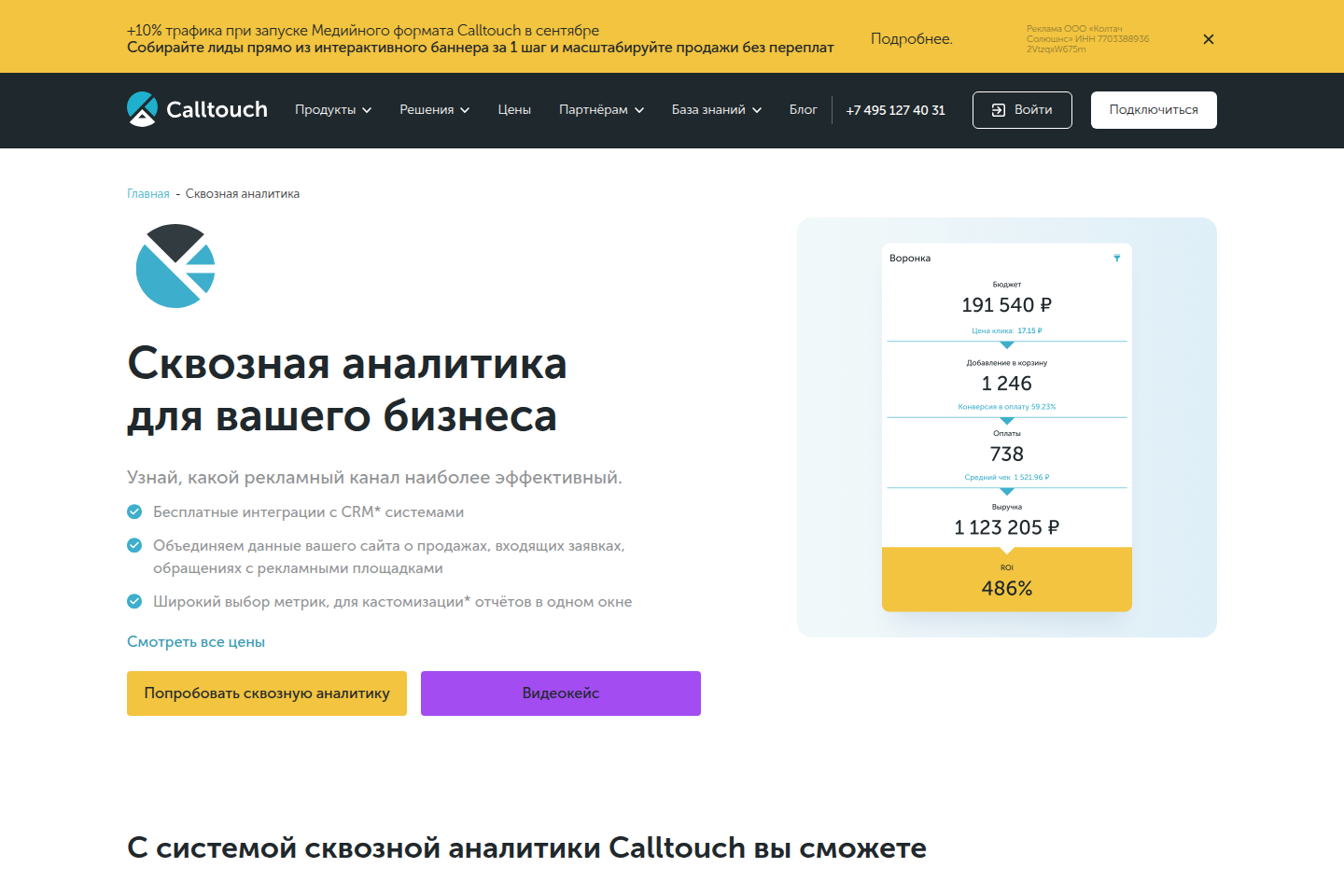The width and height of the screenshot is (1344, 896).
Task: Click the Добавление в корзину value 1 246
Action: pyautogui.click(x=1007, y=384)
